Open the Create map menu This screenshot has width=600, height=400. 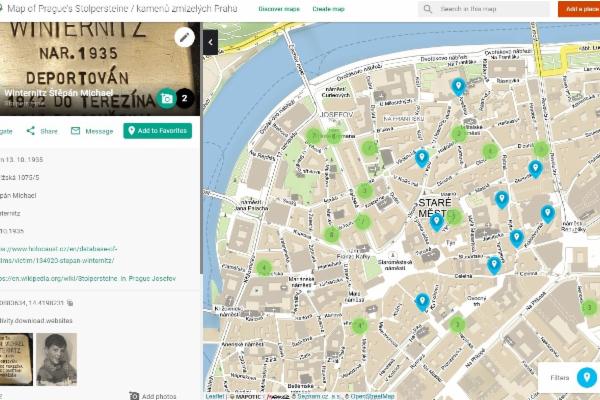pos(329,8)
